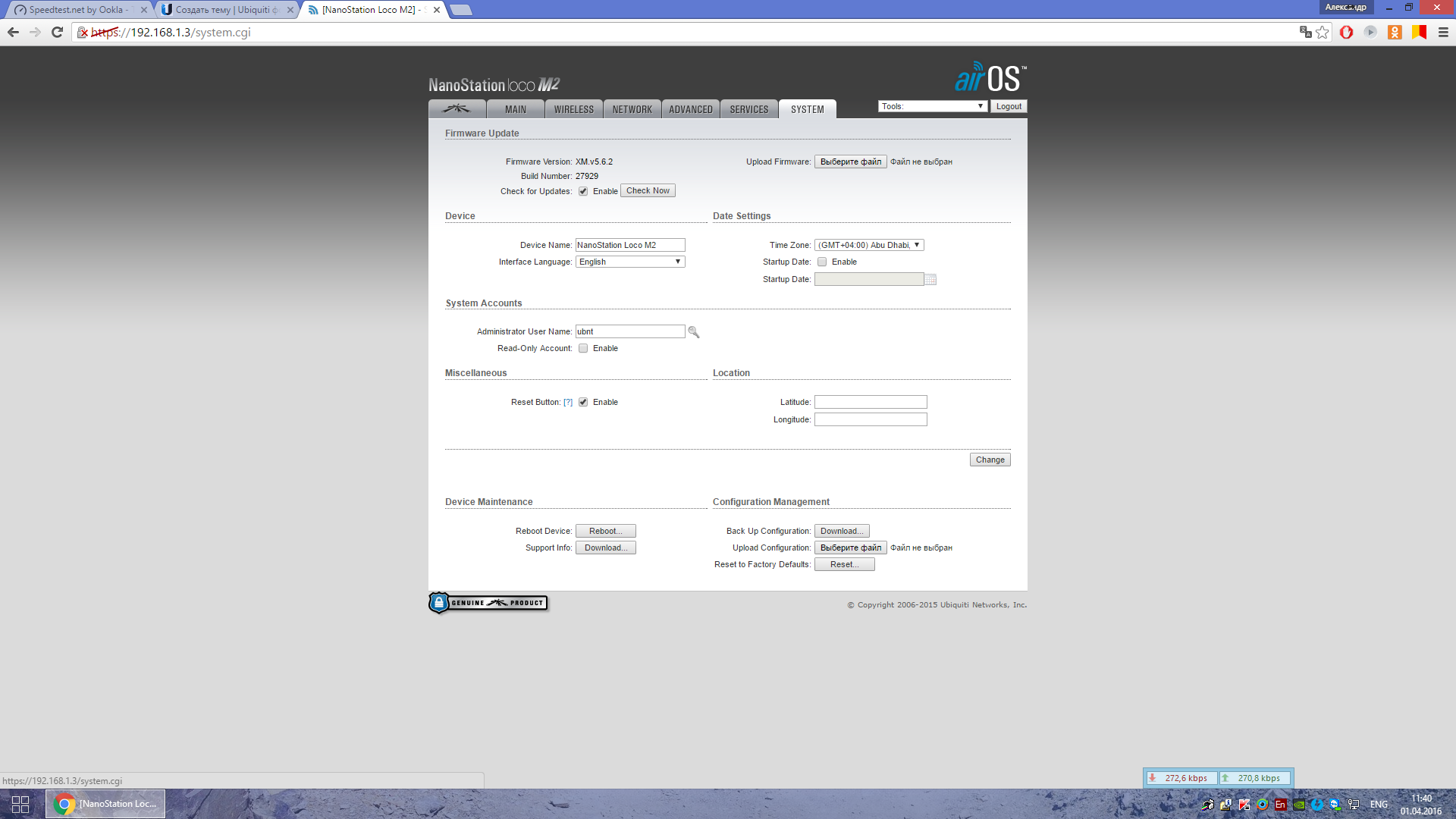1456x819 pixels.
Task: Switch to the WIRELESS tab
Action: point(574,109)
